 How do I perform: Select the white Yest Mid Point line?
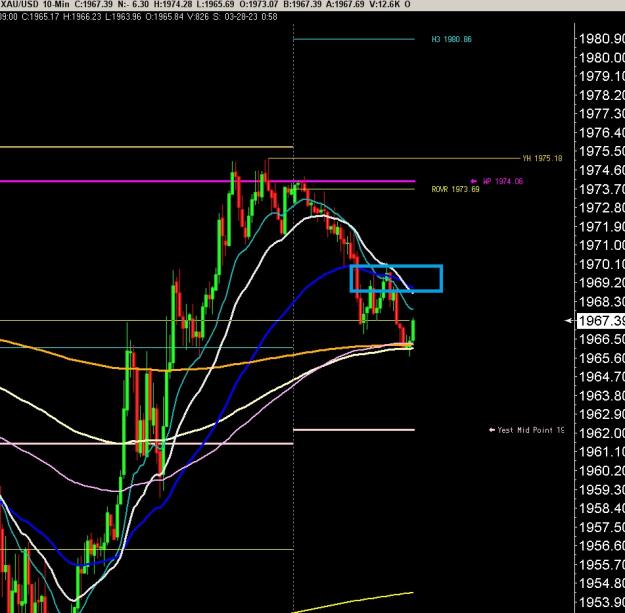pos(354,430)
